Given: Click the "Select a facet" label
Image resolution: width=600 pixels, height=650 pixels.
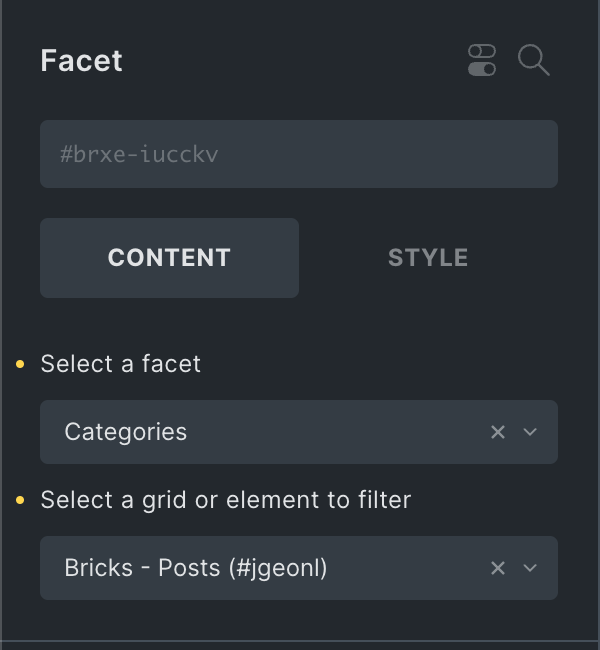Looking at the screenshot, I should [120, 364].
